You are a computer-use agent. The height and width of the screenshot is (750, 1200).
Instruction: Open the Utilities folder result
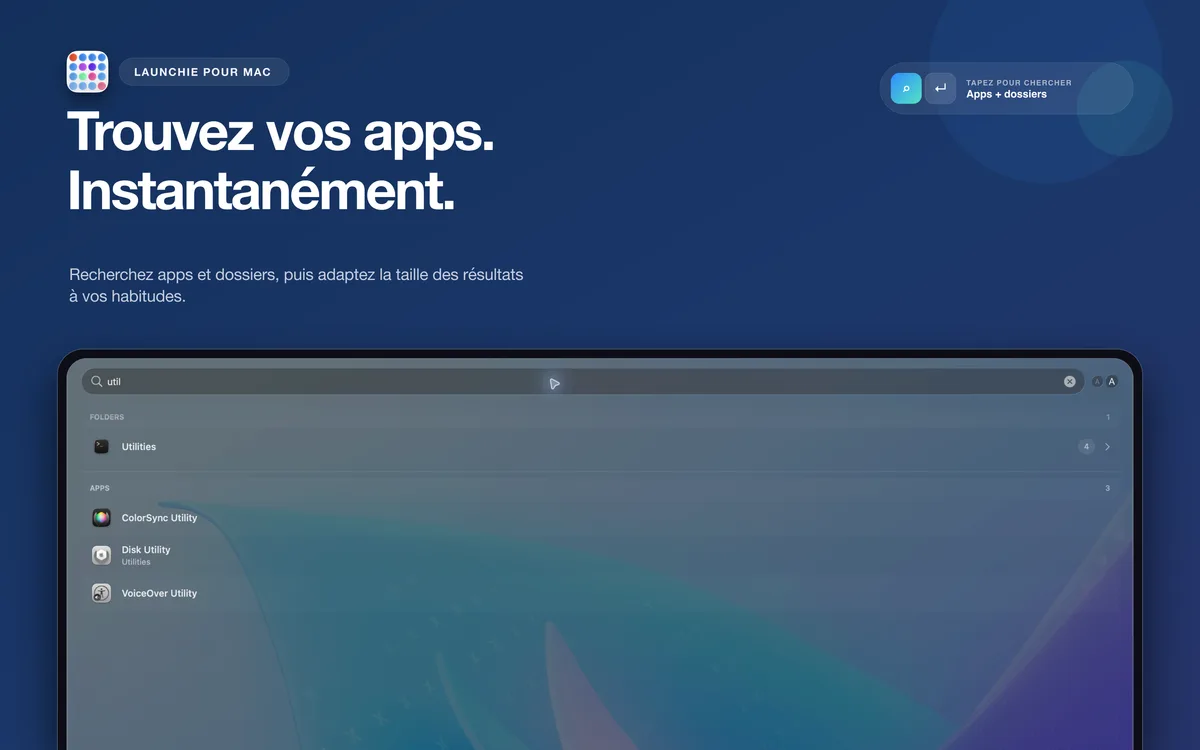coord(600,447)
